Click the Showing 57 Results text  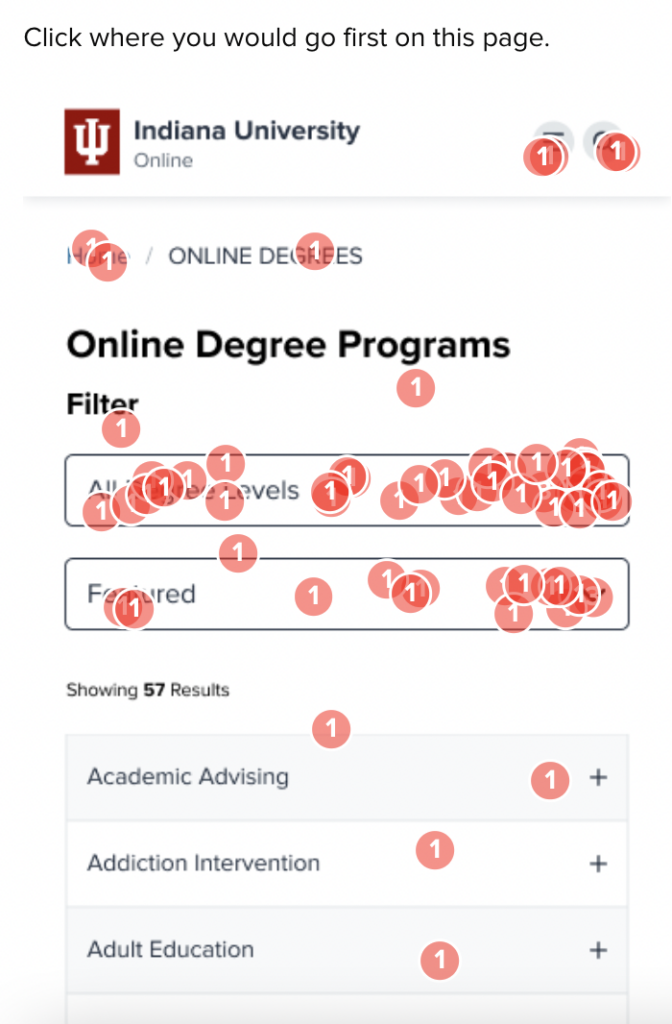click(x=148, y=690)
